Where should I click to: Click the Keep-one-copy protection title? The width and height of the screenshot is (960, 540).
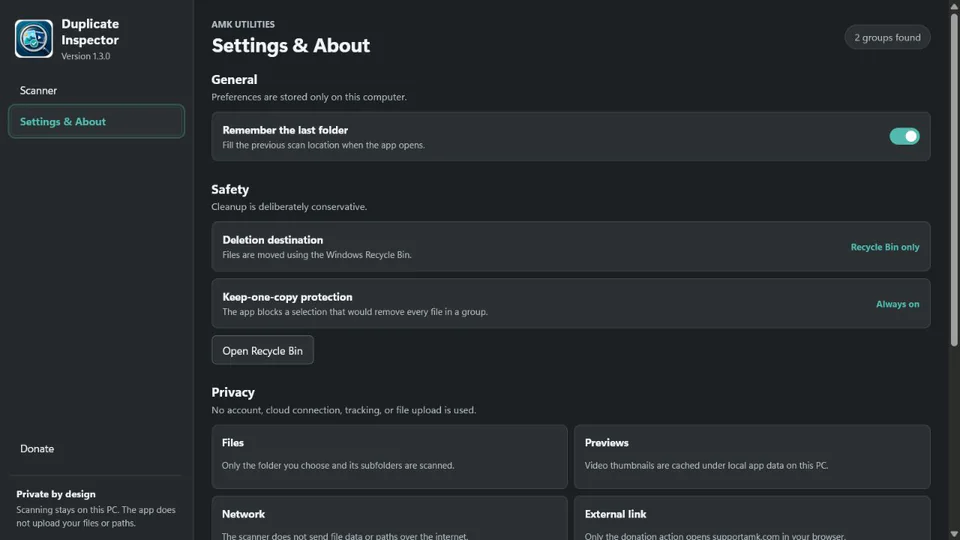pos(287,297)
